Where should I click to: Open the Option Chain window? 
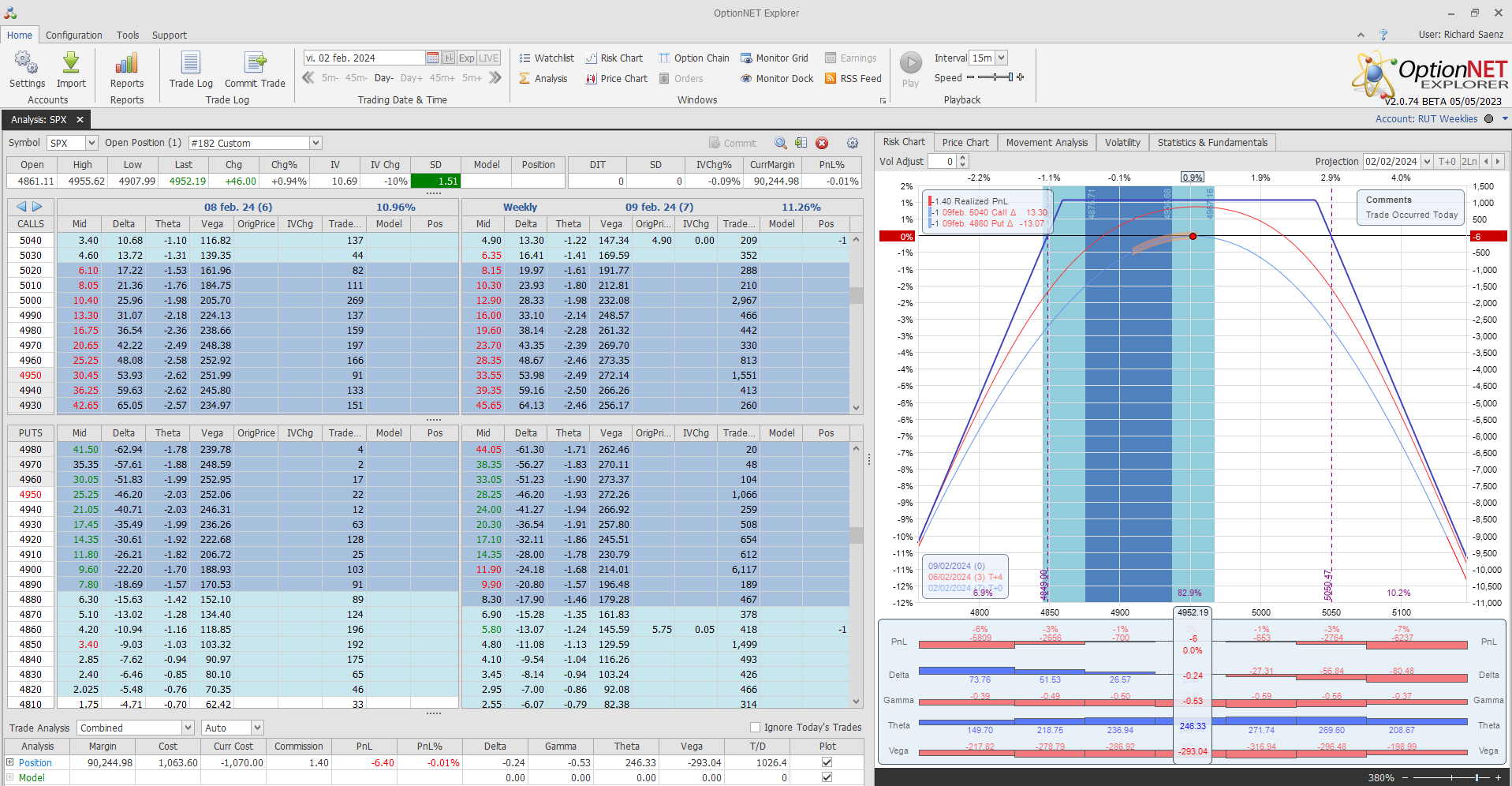tap(693, 58)
